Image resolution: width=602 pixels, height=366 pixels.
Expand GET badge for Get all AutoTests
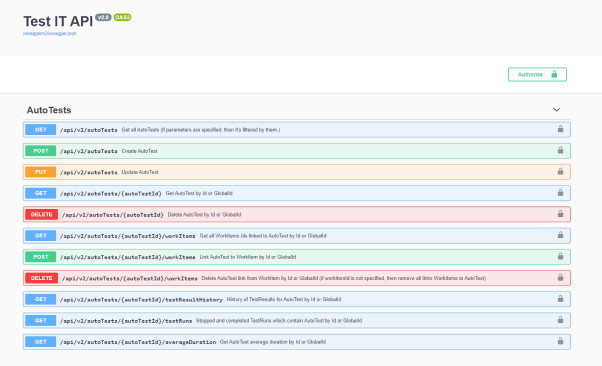click(41, 130)
